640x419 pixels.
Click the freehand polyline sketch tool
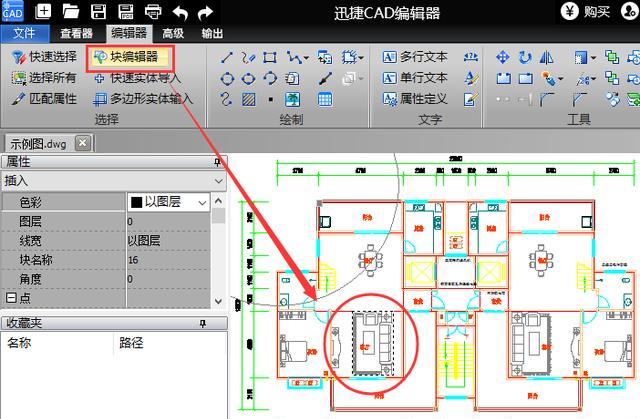coord(248,57)
